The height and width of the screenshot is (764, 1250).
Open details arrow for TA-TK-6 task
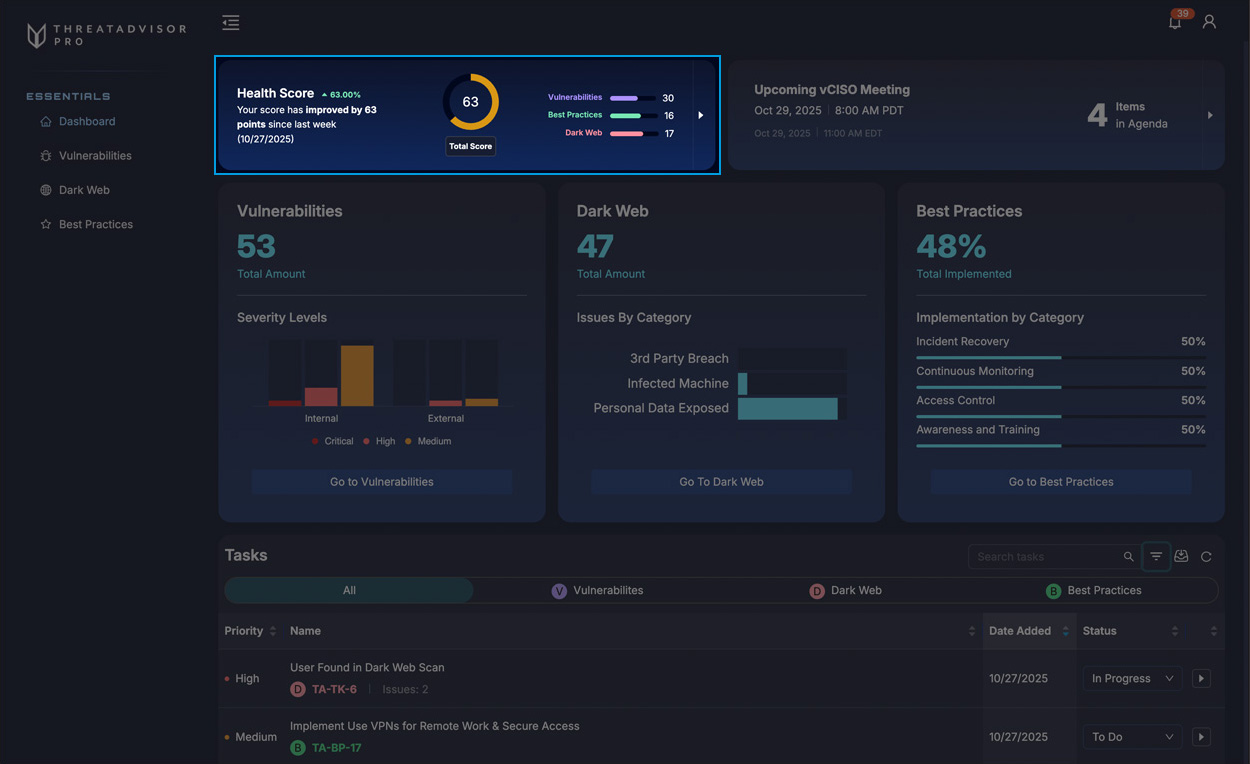pyautogui.click(x=1201, y=678)
